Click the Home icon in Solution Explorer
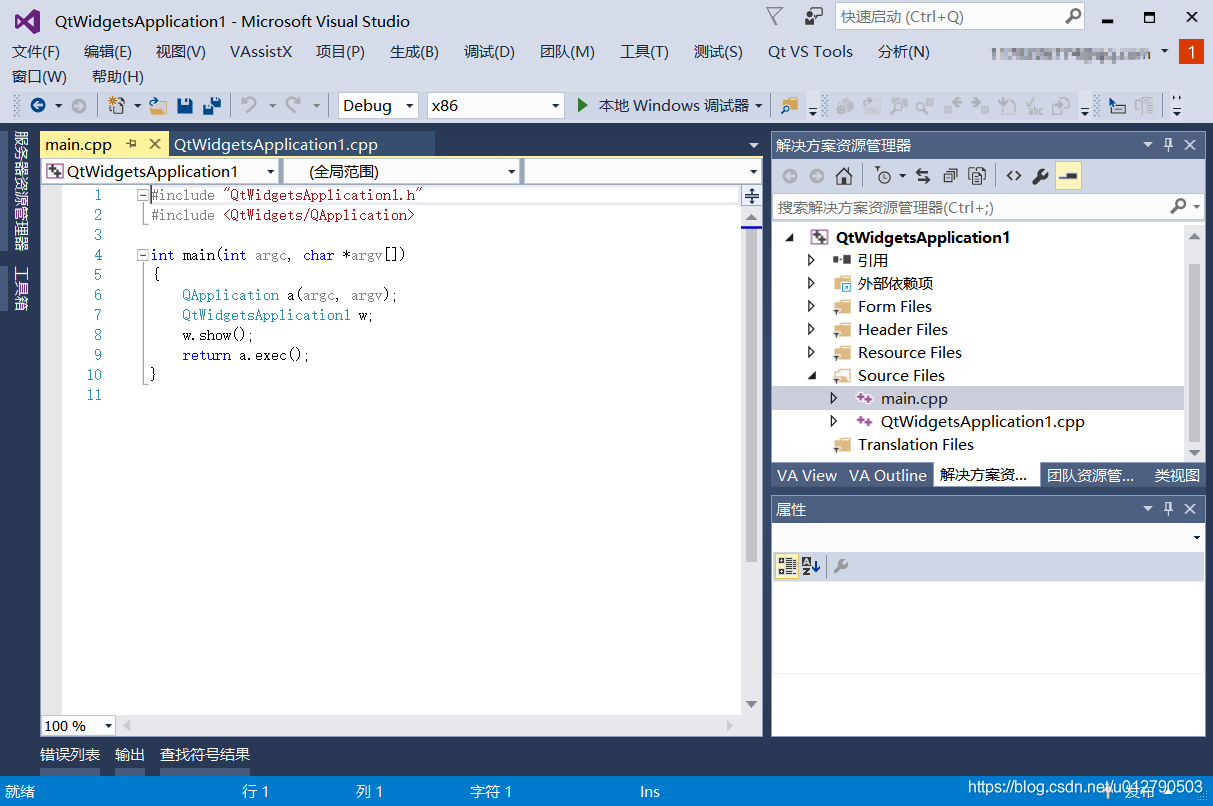1213x806 pixels. click(844, 176)
